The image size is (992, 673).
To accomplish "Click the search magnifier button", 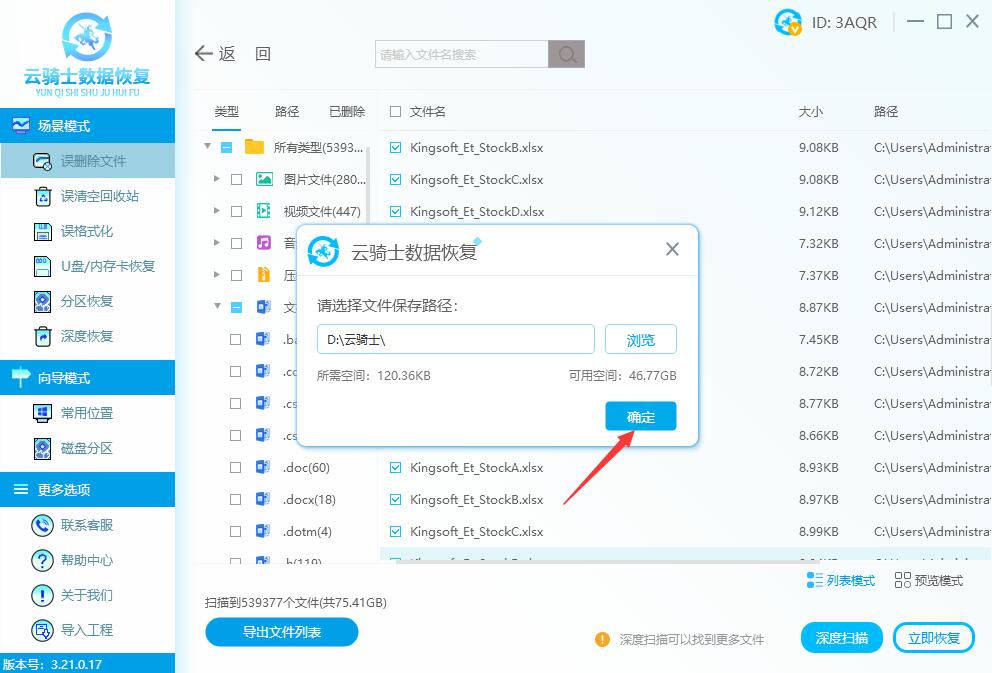I will (x=567, y=54).
